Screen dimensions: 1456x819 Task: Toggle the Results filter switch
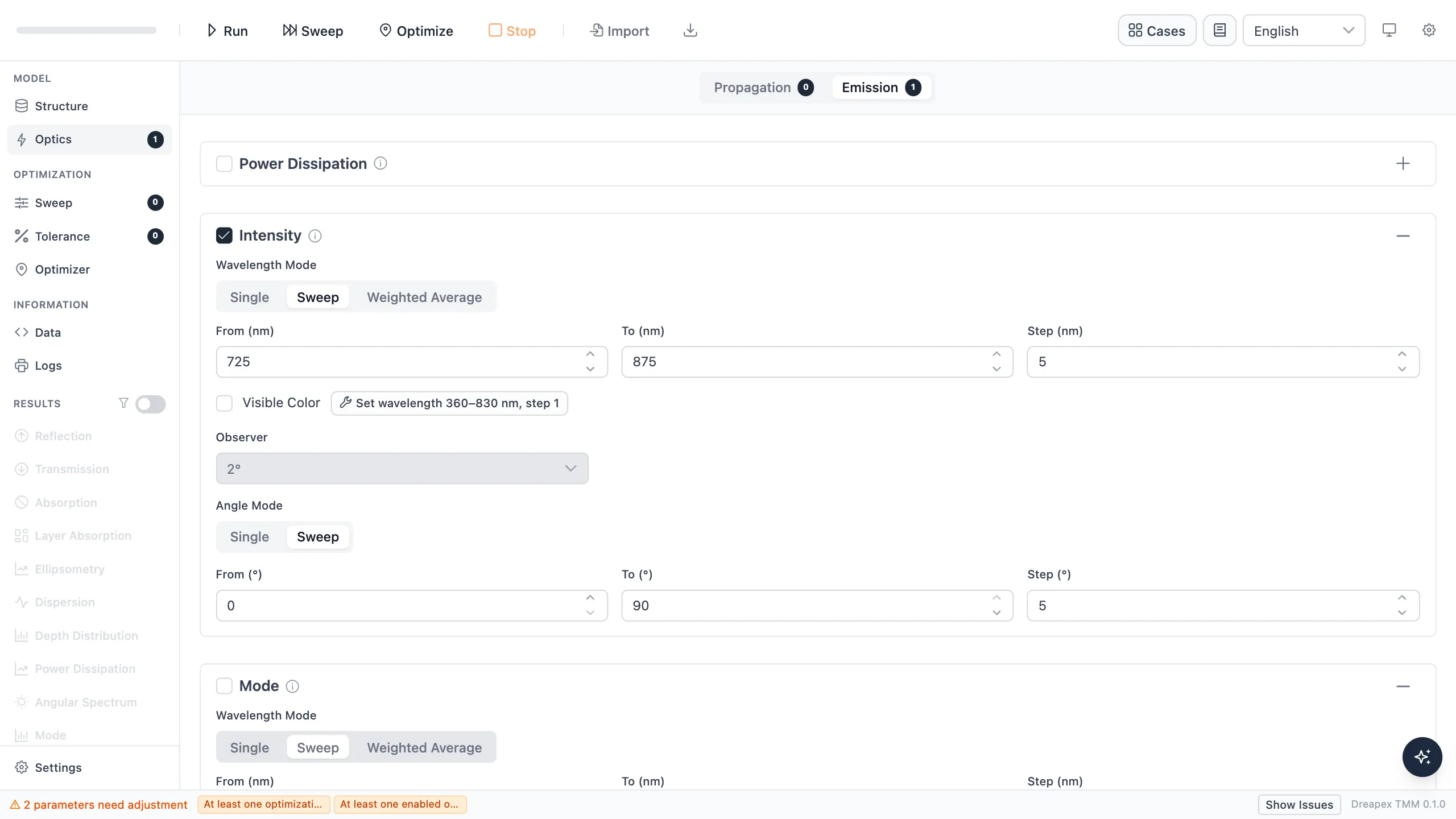pyautogui.click(x=151, y=404)
